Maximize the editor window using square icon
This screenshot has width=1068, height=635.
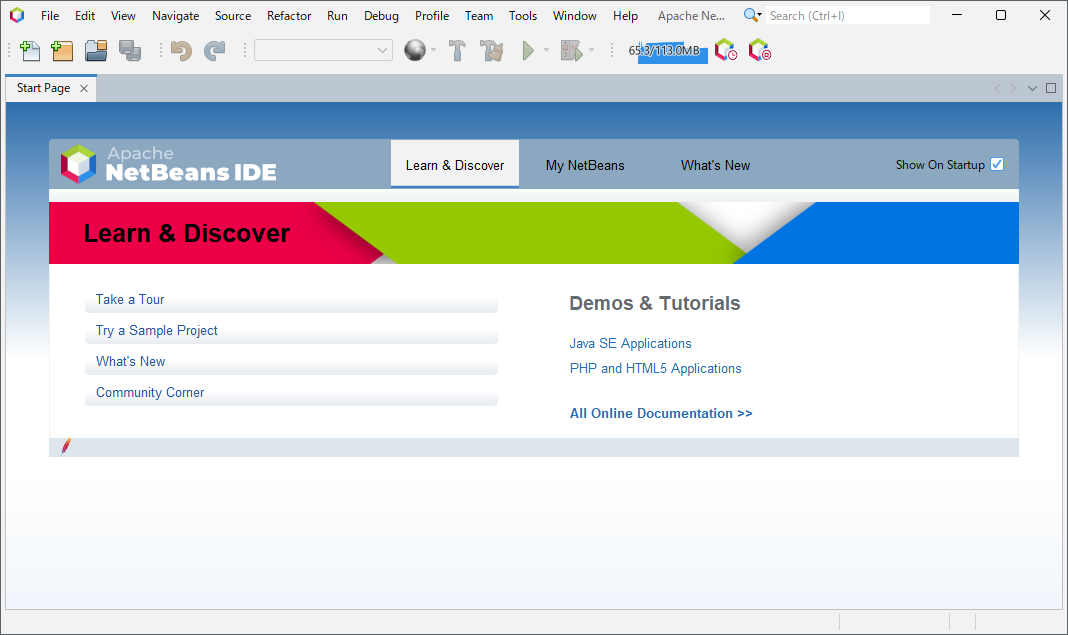tap(1051, 88)
